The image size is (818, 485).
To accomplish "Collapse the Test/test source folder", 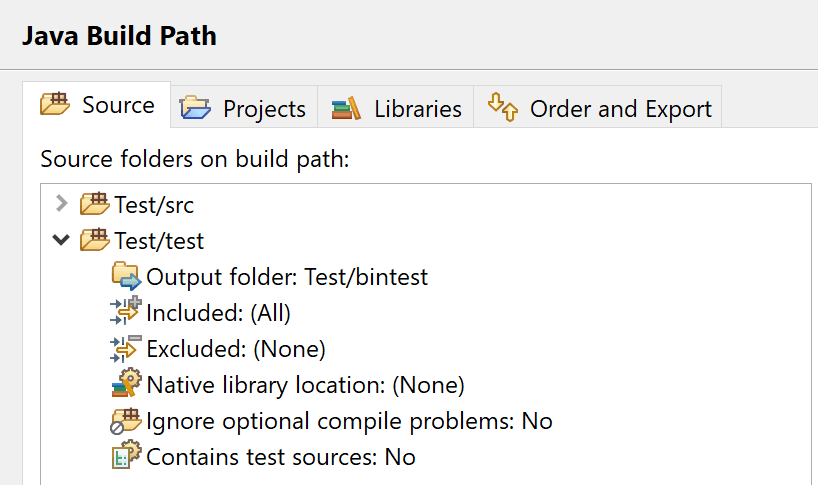I will point(61,240).
